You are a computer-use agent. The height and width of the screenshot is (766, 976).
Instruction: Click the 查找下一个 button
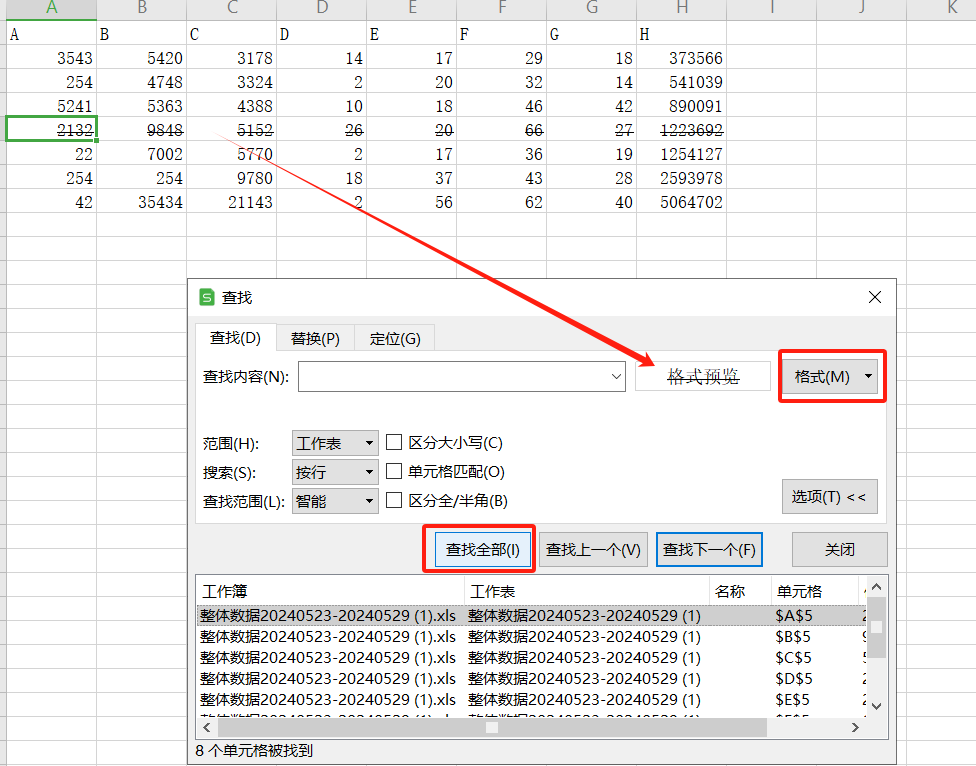pyautogui.click(x=709, y=549)
